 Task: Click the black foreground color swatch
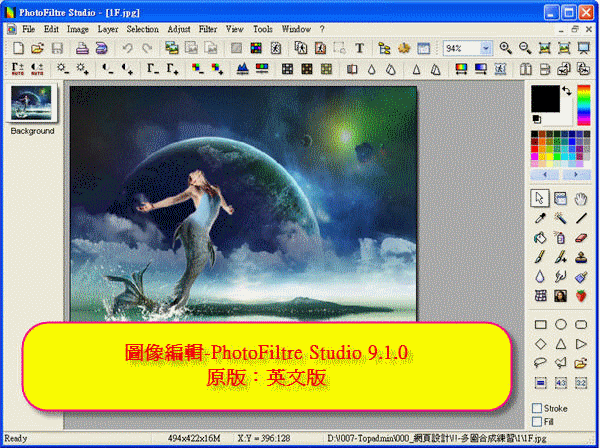tap(544, 98)
